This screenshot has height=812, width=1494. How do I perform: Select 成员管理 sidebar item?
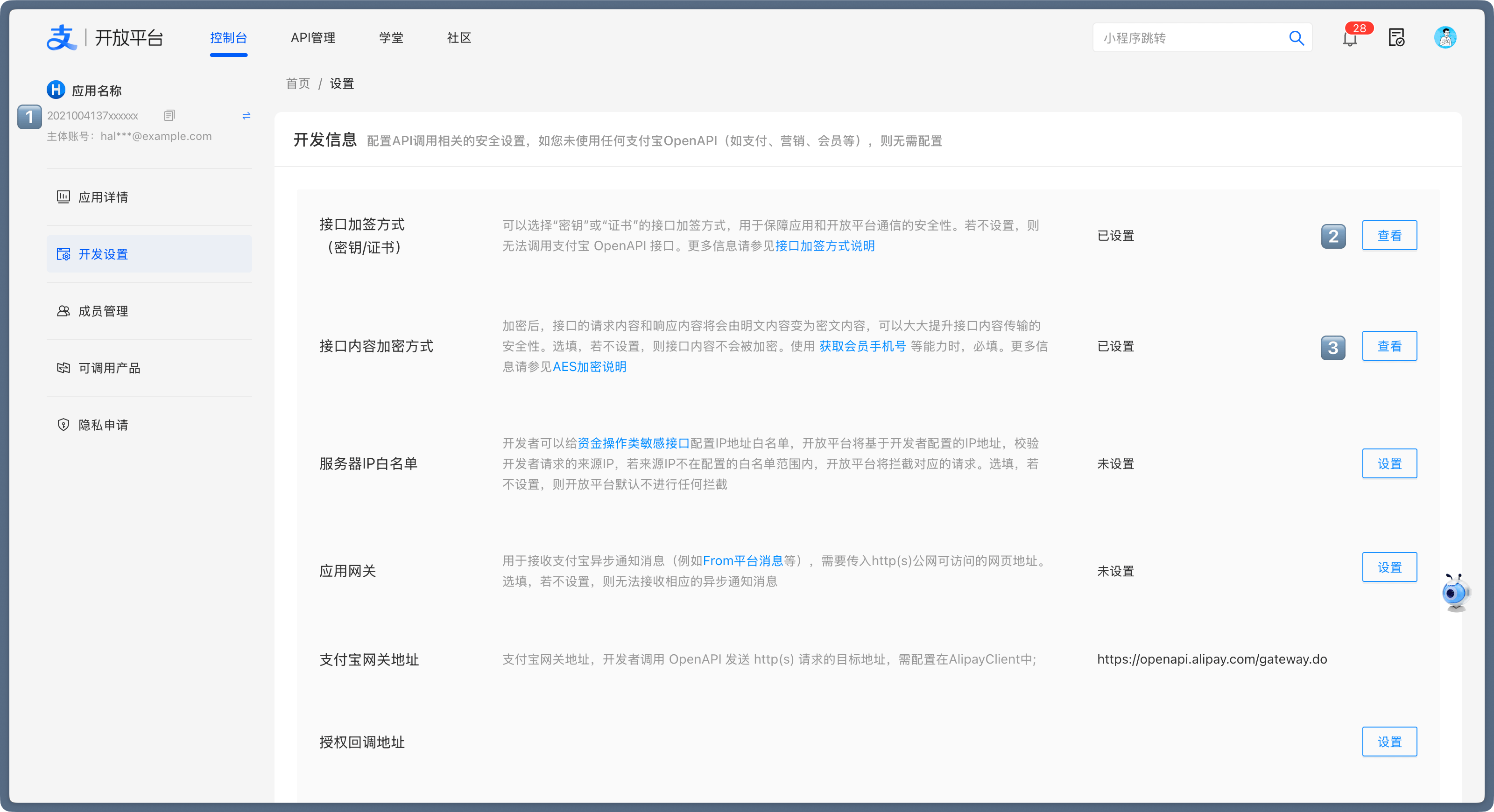(103, 311)
